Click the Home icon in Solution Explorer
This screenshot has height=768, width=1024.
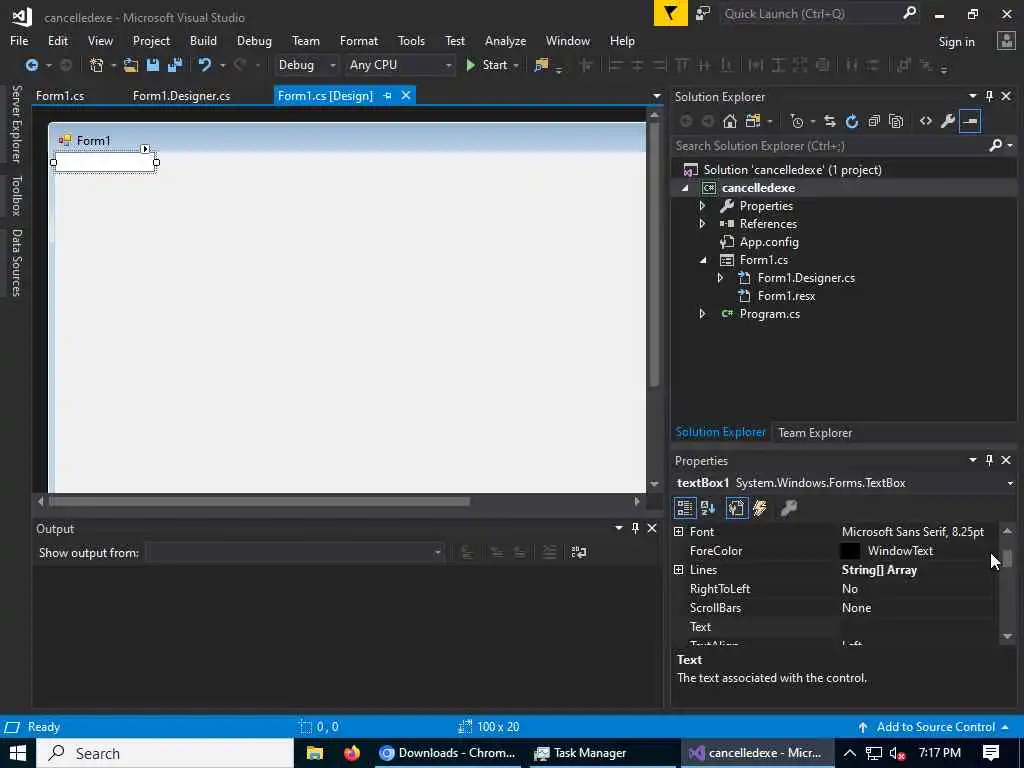pyautogui.click(x=729, y=121)
